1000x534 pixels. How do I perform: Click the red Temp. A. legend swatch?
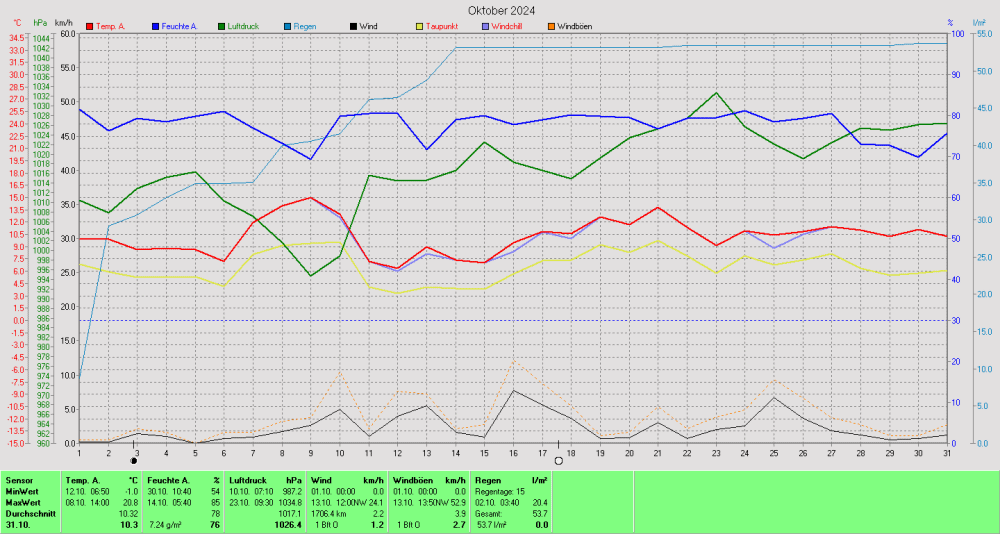(90, 25)
